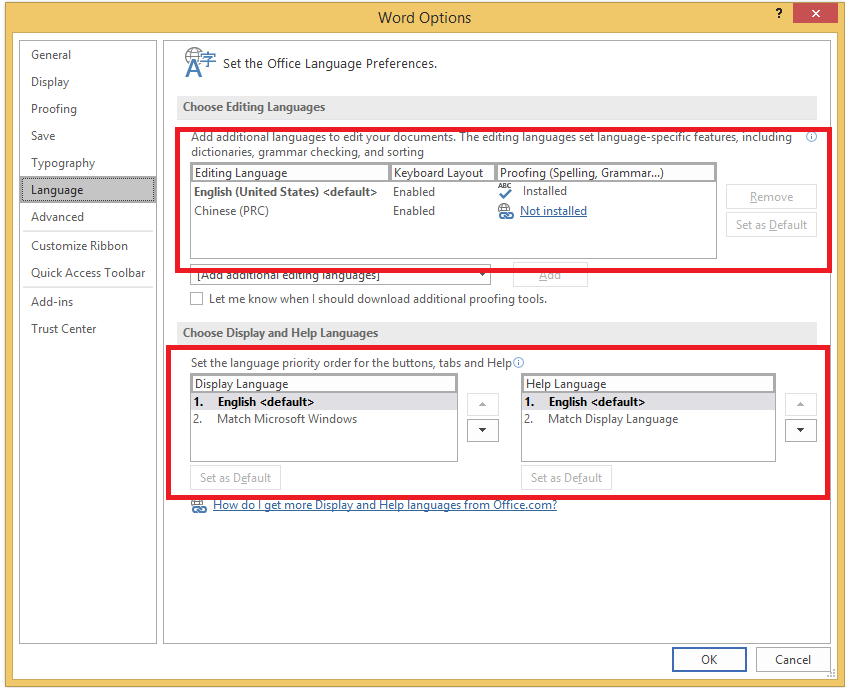Click the globe link icon next to Not installed
Viewport: 845px width, 688px height.
pos(505,211)
